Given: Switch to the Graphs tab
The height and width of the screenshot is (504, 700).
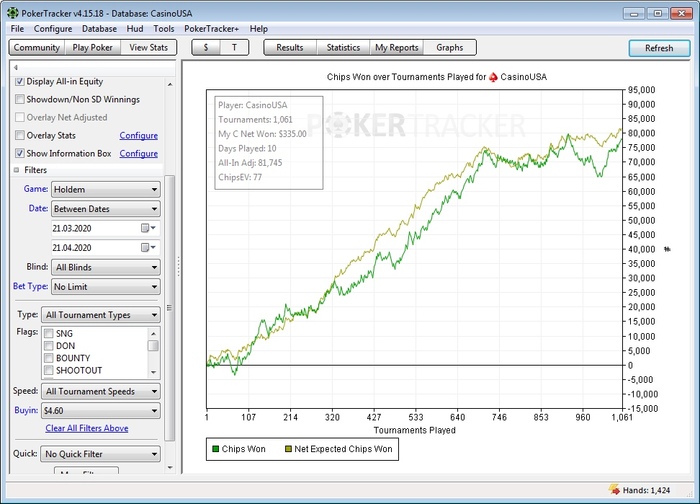Looking at the screenshot, I should tap(449, 47).
